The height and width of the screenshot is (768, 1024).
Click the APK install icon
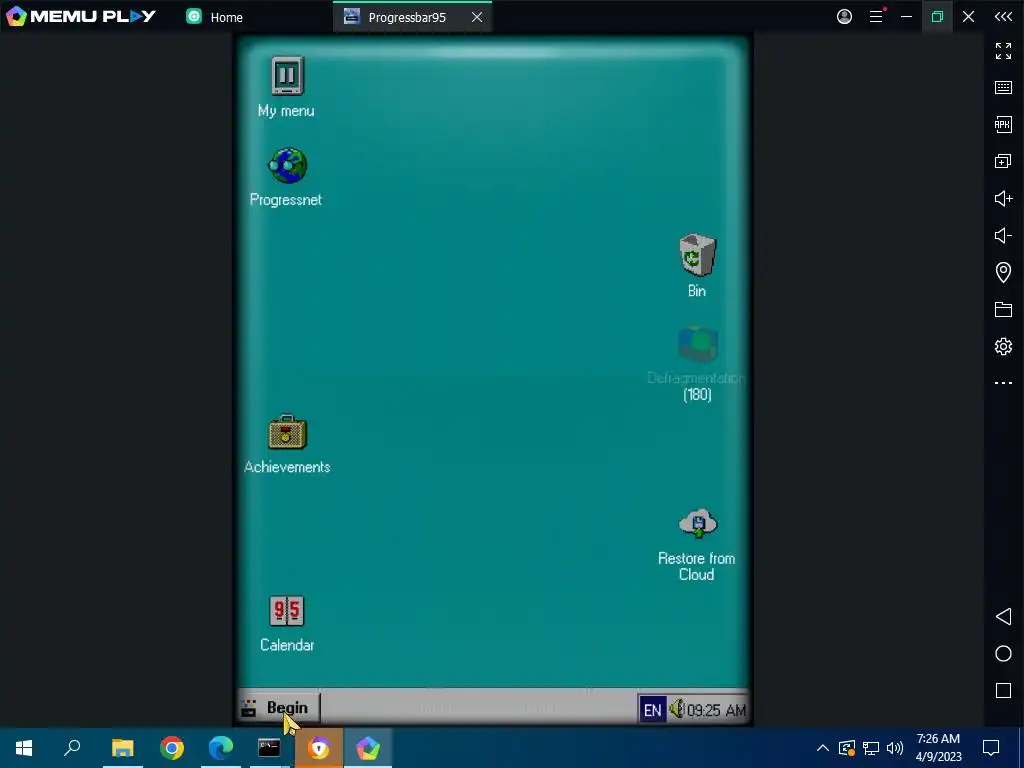point(1003,124)
